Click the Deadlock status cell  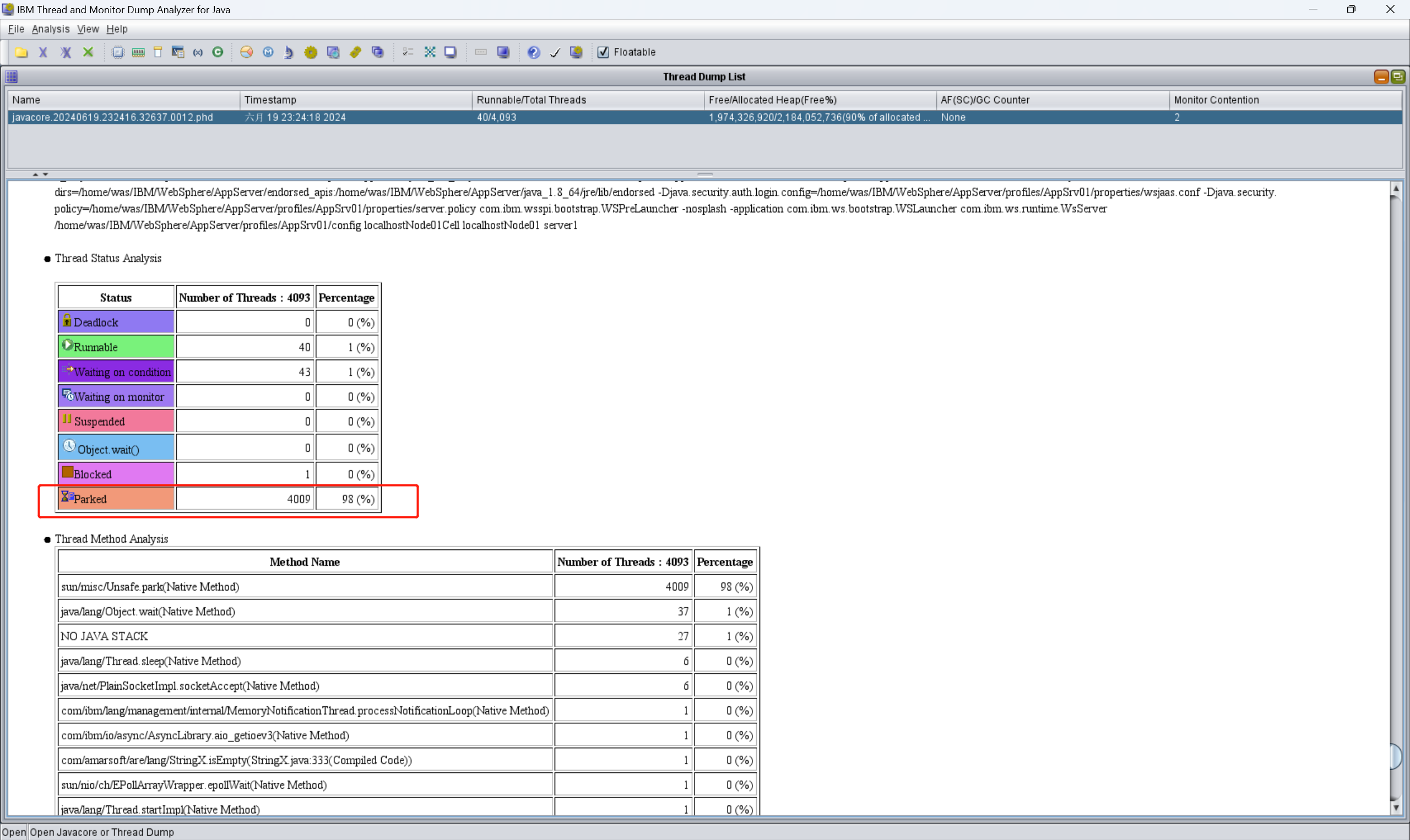tap(116, 322)
